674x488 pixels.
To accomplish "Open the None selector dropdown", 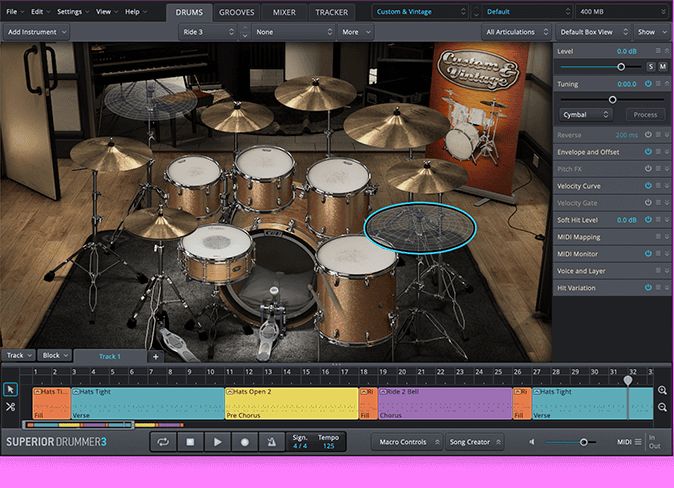I will tap(294, 32).
